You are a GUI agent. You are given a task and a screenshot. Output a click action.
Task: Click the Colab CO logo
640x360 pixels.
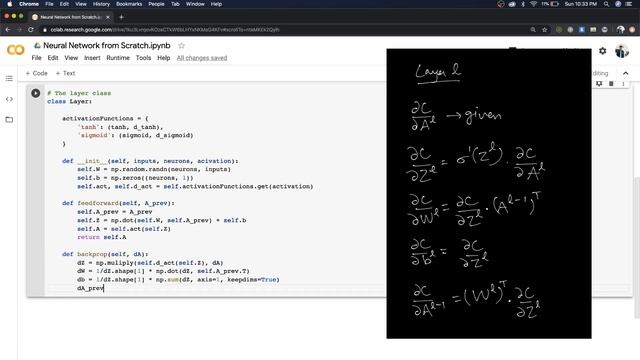coord(16,50)
